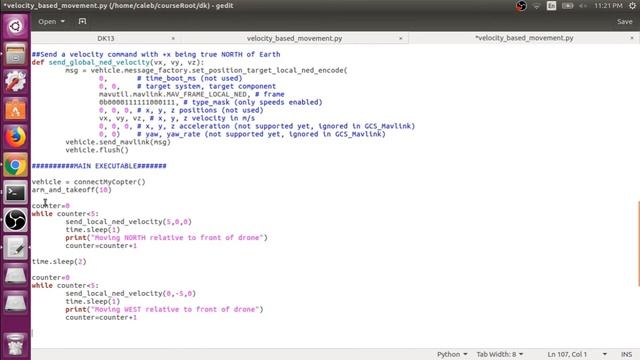The height and width of the screenshot is (360, 640).
Task: Open the Terminal from the dock
Action: pos(15,193)
